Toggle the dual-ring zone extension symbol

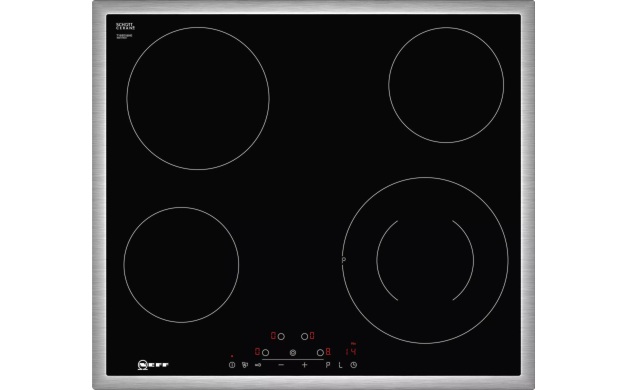tap(293, 352)
